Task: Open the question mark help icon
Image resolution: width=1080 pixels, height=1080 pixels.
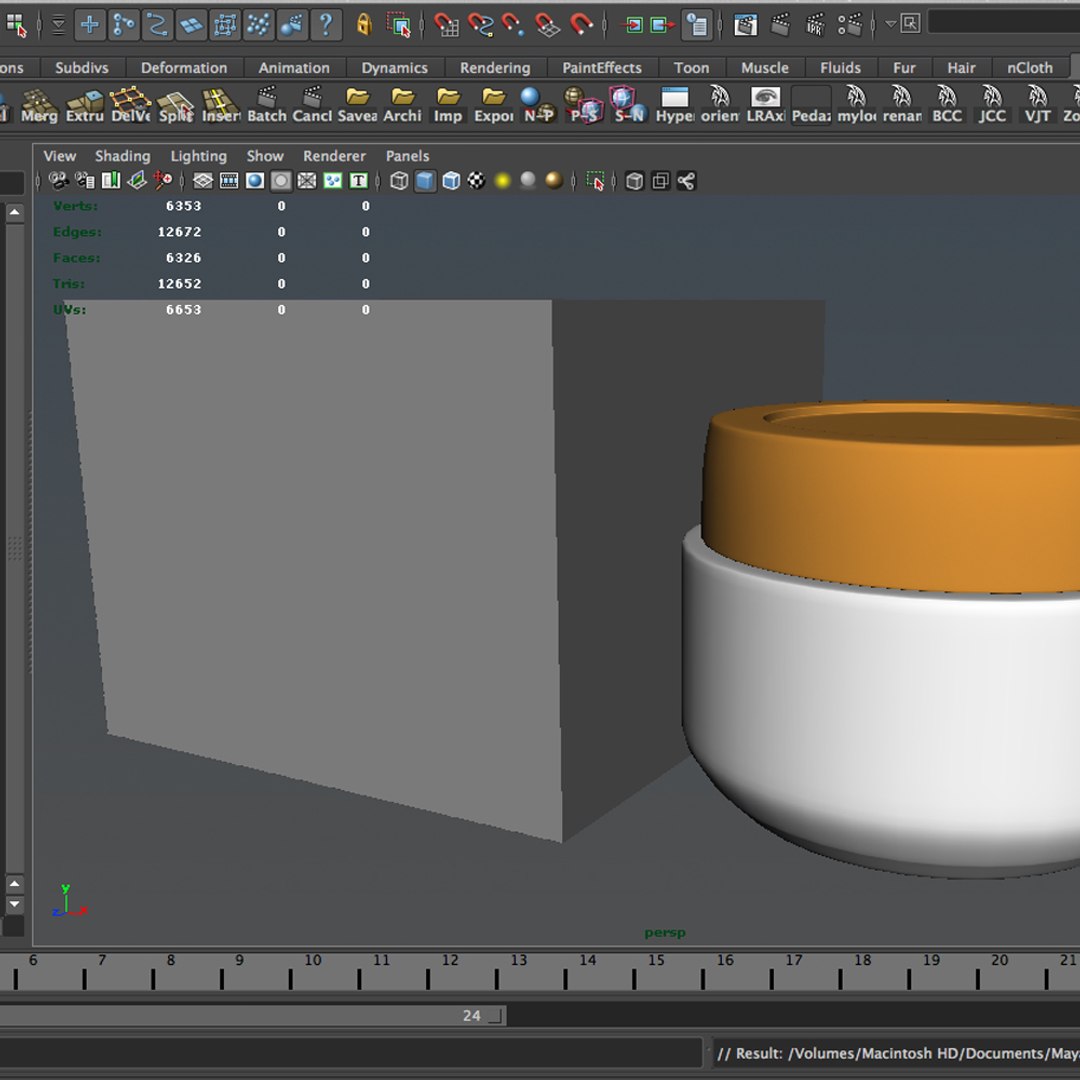Action: point(326,25)
